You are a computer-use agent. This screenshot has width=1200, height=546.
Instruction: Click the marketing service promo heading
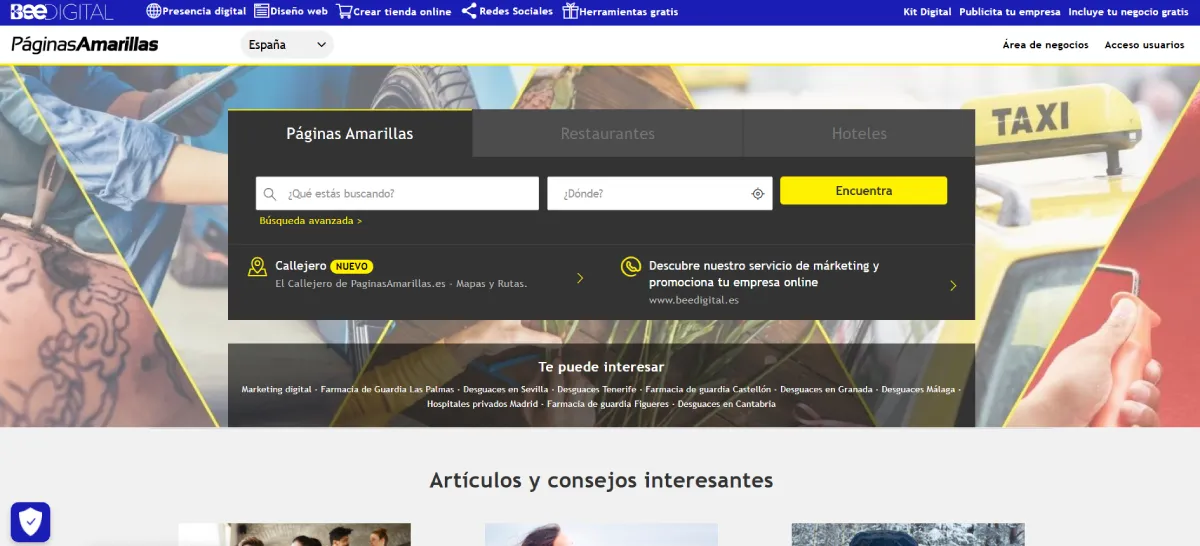(764, 274)
